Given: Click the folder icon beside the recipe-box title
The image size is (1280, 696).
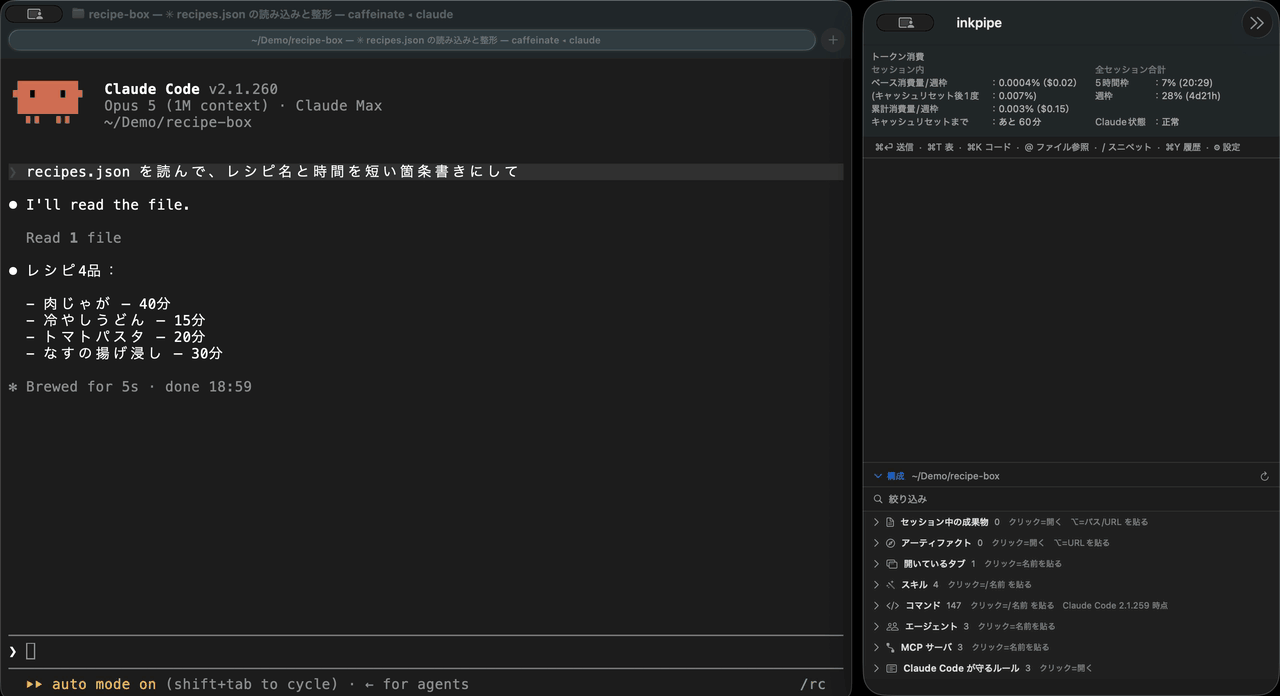Looking at the screenshot, I should 78,14.
